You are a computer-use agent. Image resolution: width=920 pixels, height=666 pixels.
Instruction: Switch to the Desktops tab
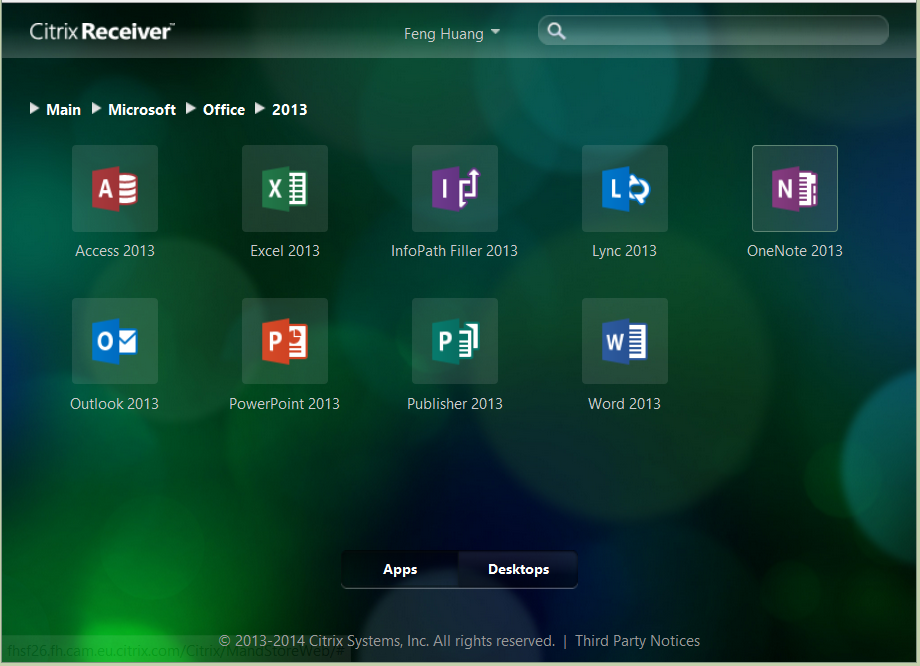click(x=518, y=569)
